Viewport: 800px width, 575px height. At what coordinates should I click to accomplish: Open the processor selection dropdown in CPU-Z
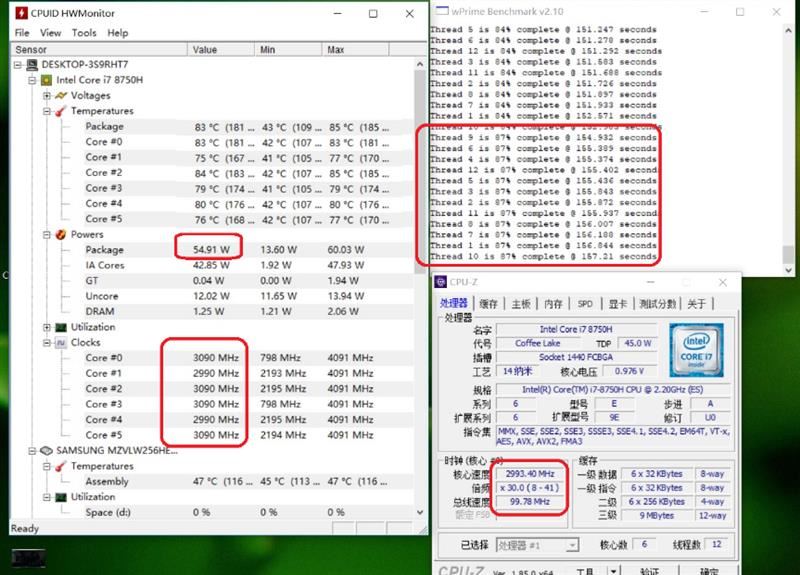click(x=572, y=545)
